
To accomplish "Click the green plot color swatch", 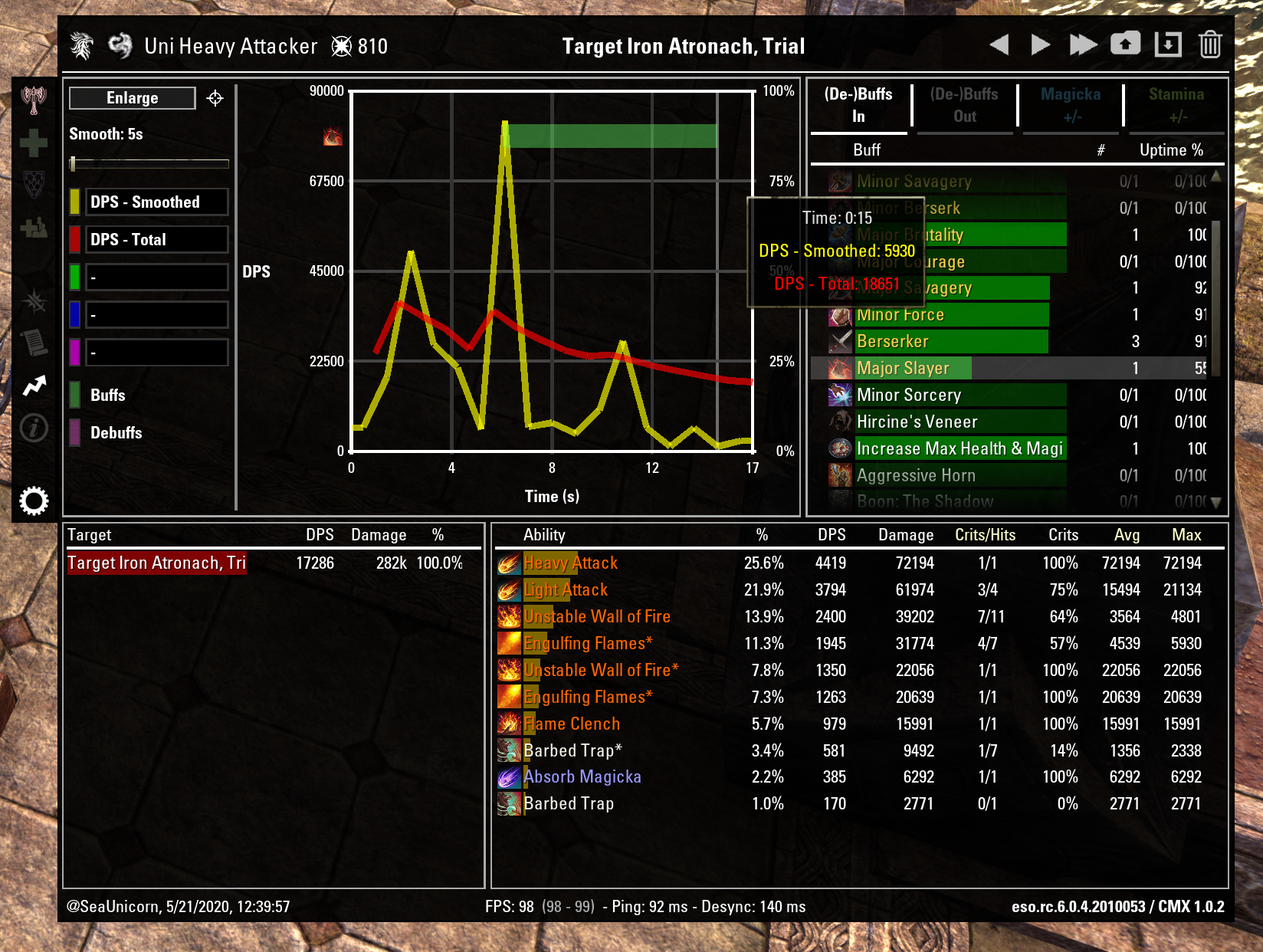I will (75, 277).
